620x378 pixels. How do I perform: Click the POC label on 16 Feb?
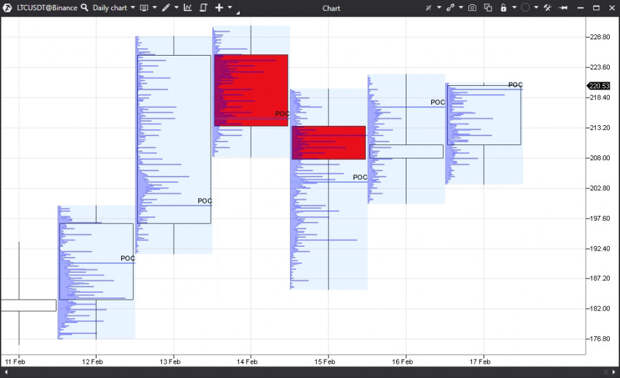click(x=438, y=102)
